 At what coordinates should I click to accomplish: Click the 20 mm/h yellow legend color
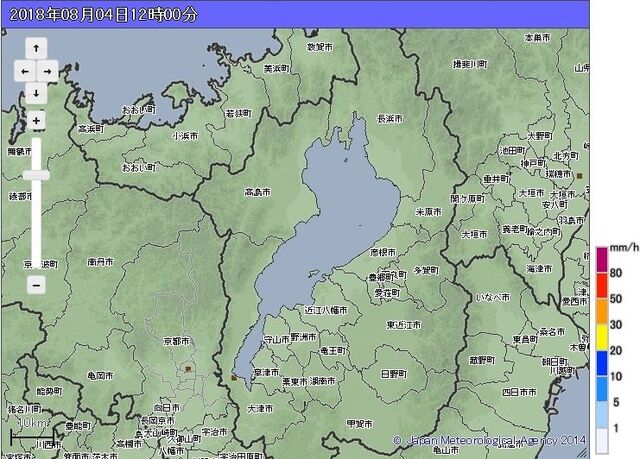[x=602, y=337]
